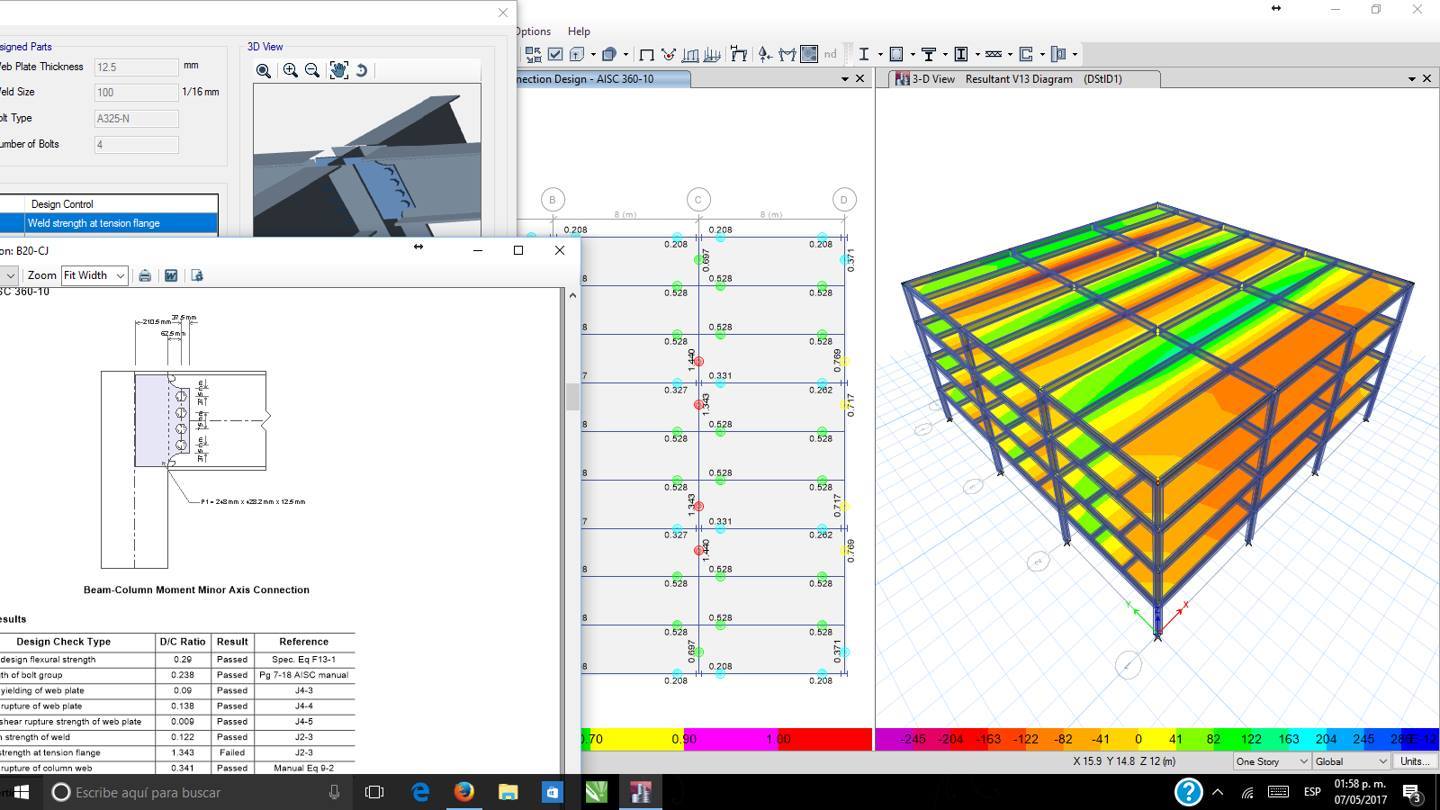Open Firefox from the Windows taskbar
This screenshot has width=1440, height=810.
point(463,792)
